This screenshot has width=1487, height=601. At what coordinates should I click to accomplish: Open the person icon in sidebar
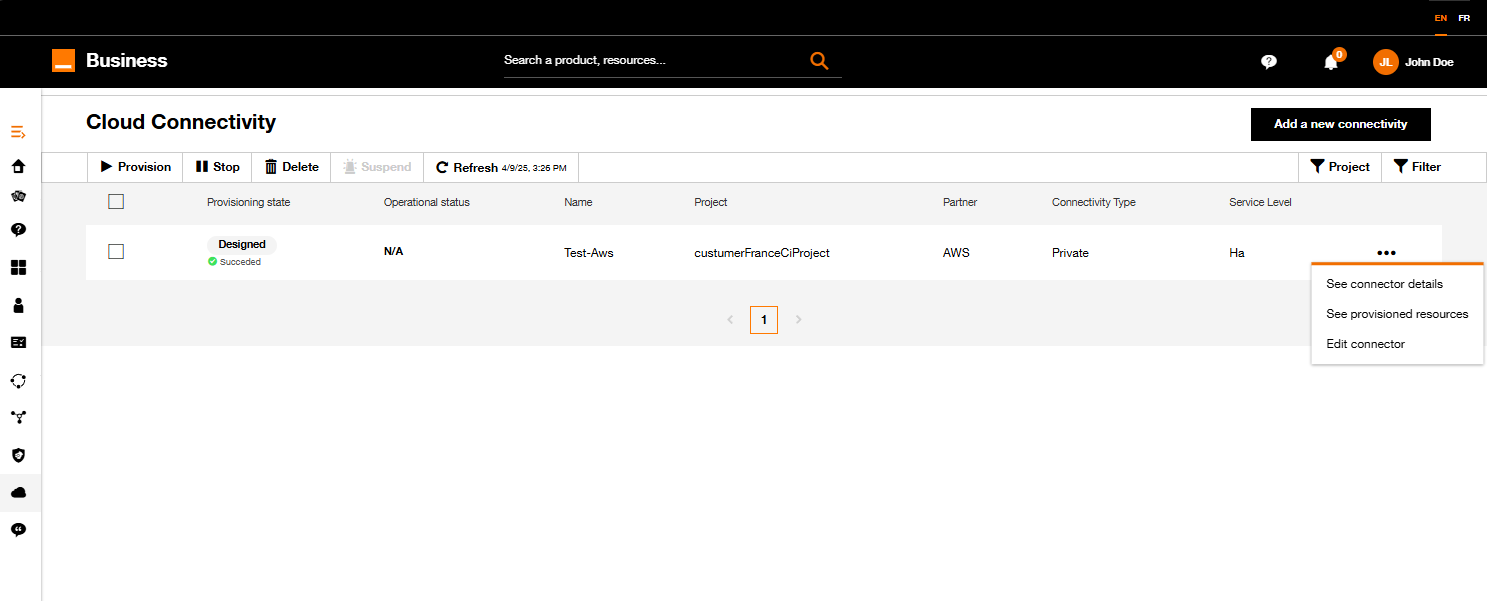tap(18, 305)
